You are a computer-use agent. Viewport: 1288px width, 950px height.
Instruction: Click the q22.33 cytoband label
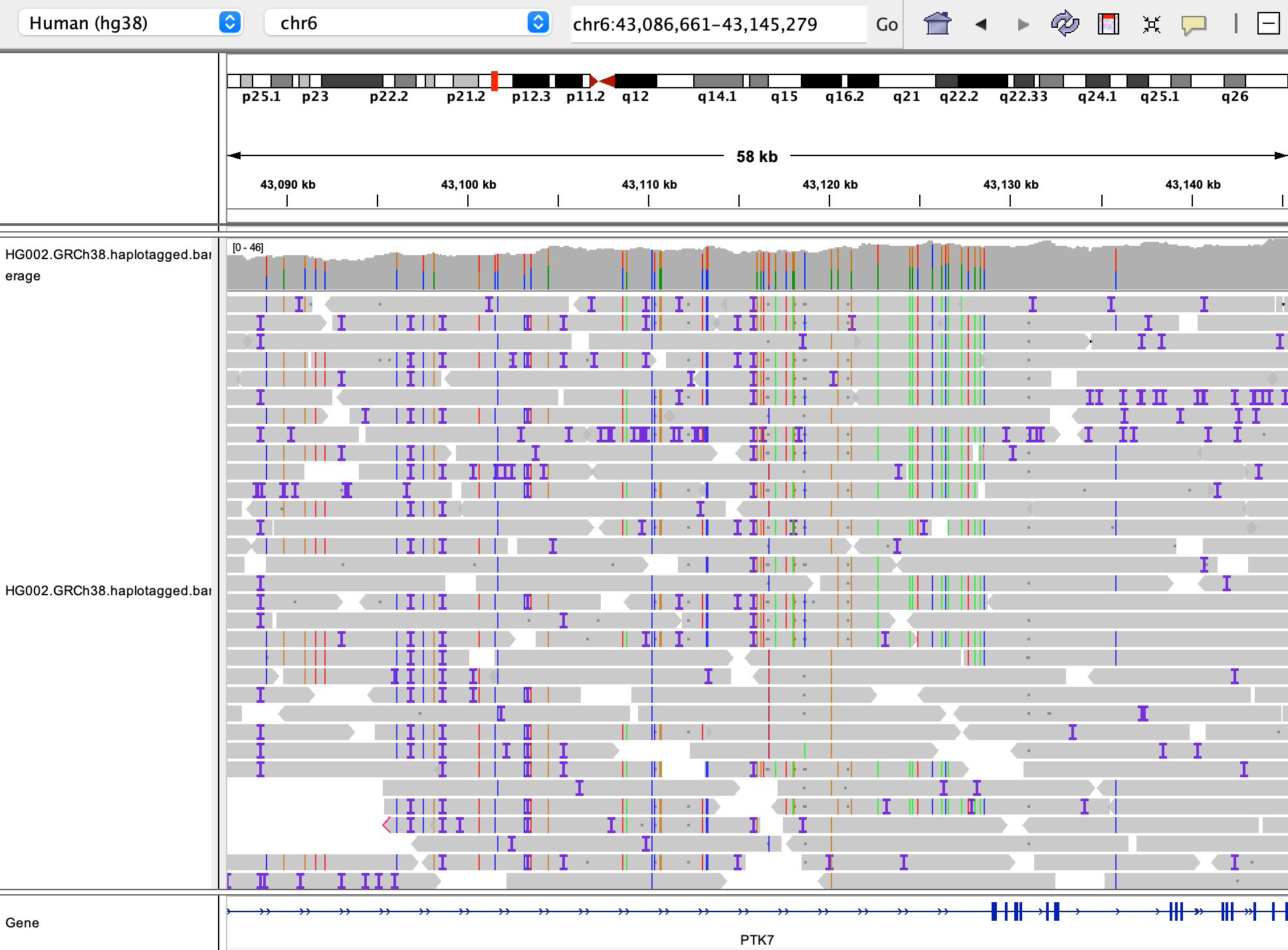click(x=1023, y=96)
